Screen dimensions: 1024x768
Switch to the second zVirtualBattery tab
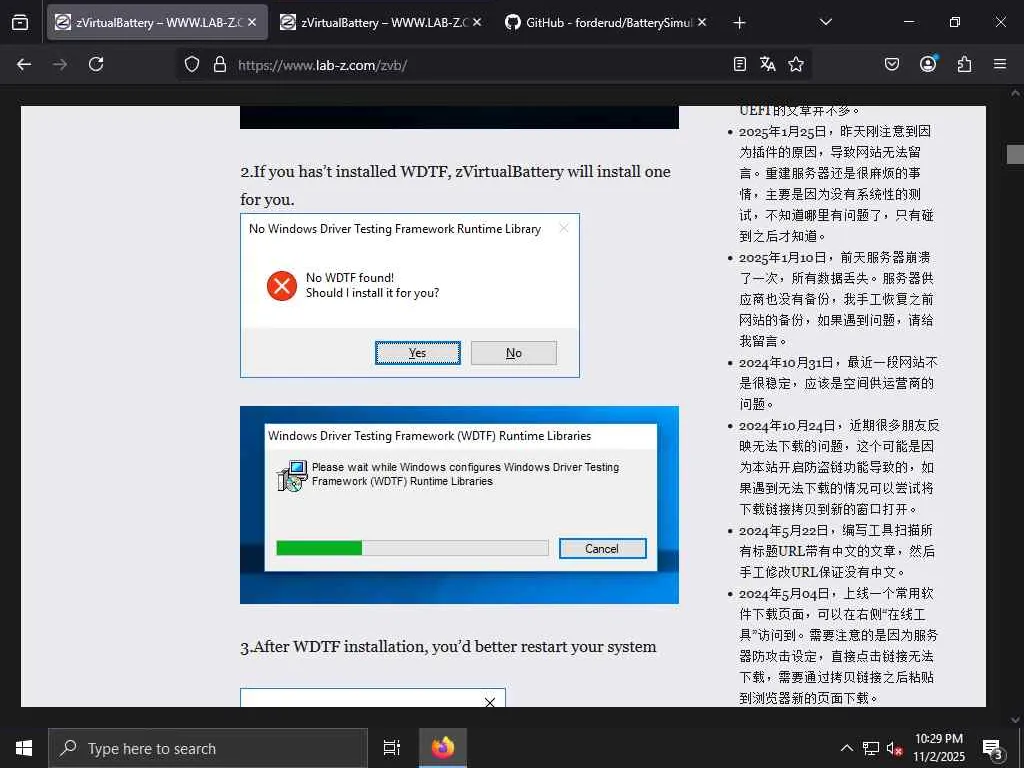(381, 22)
